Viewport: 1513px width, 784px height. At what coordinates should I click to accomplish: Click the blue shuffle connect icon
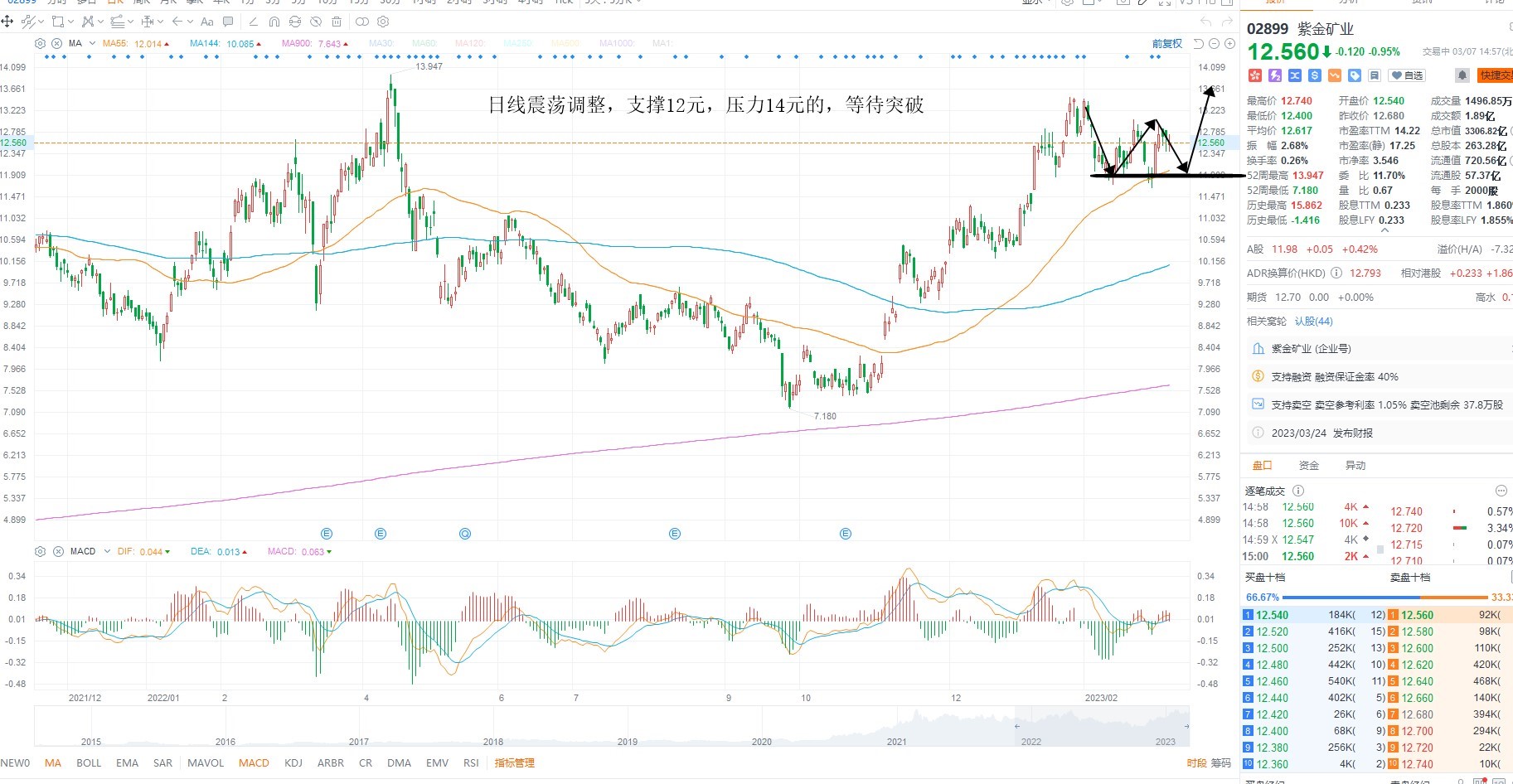1295,75
